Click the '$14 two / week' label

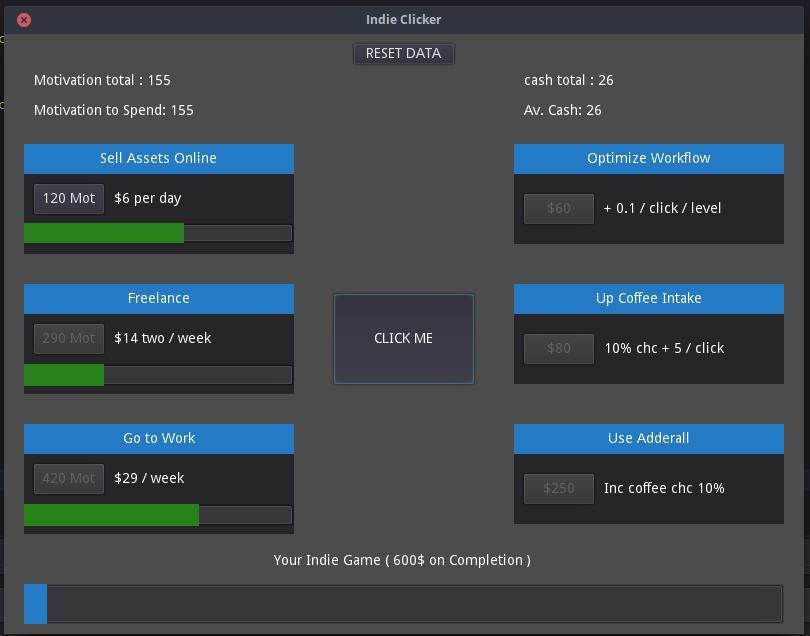[163, 338]
